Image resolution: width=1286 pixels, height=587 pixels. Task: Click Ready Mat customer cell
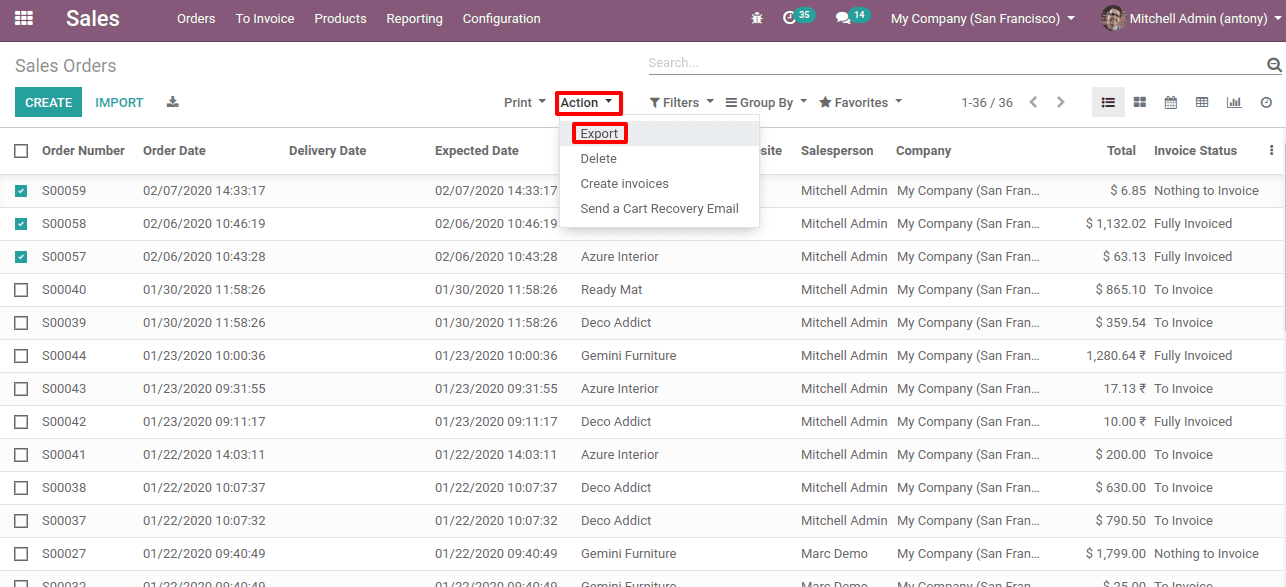click(x=611, y=290)
